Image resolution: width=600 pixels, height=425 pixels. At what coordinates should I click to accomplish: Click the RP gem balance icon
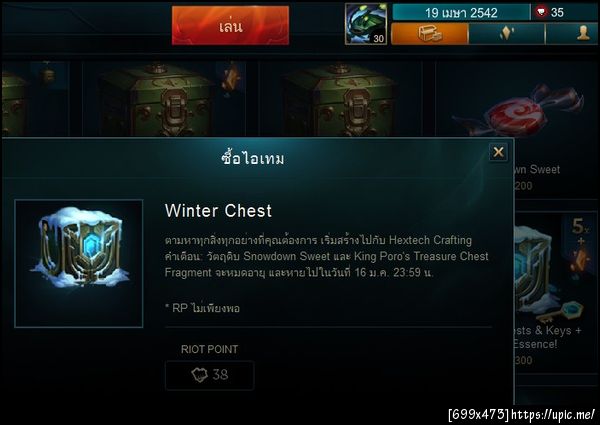tap(541, 12)
